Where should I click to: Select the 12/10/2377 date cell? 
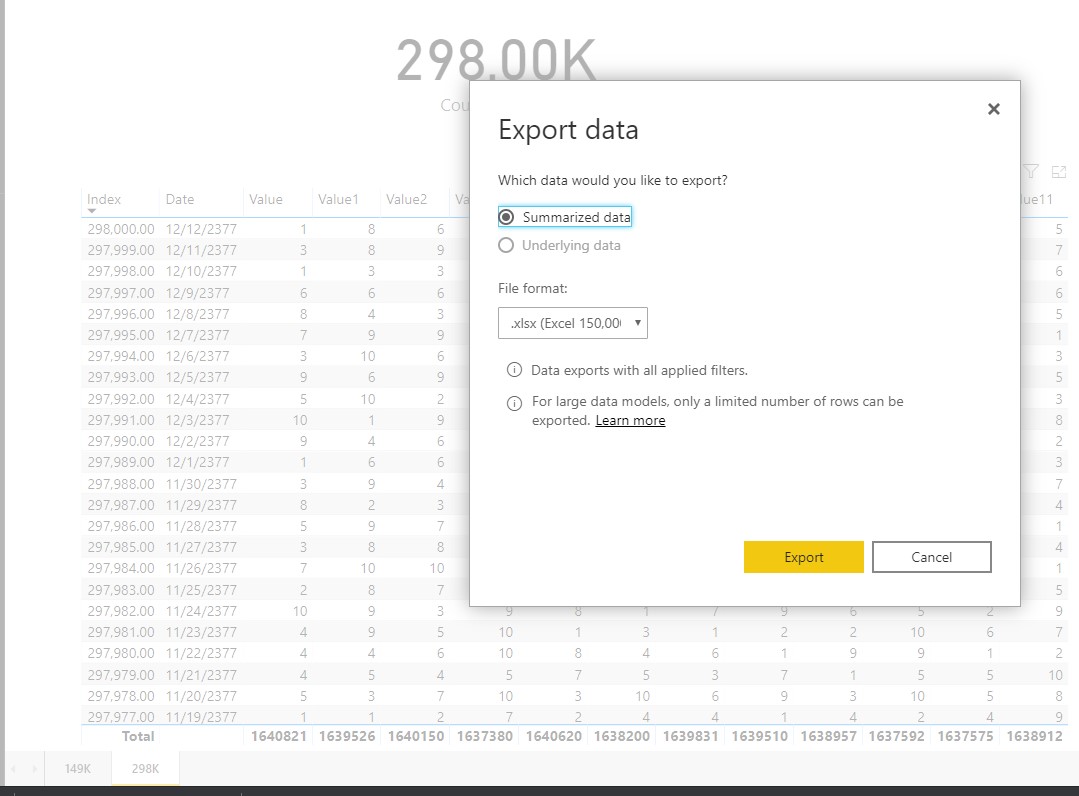201,271
